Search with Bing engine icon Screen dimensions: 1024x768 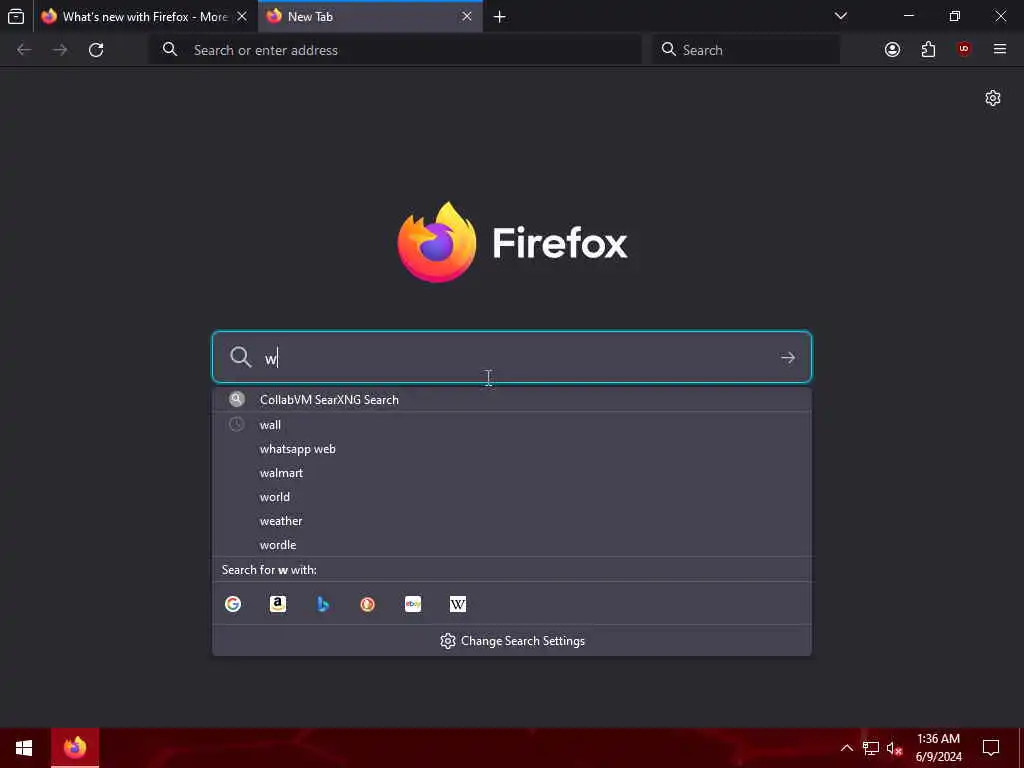tap(323, 604)
